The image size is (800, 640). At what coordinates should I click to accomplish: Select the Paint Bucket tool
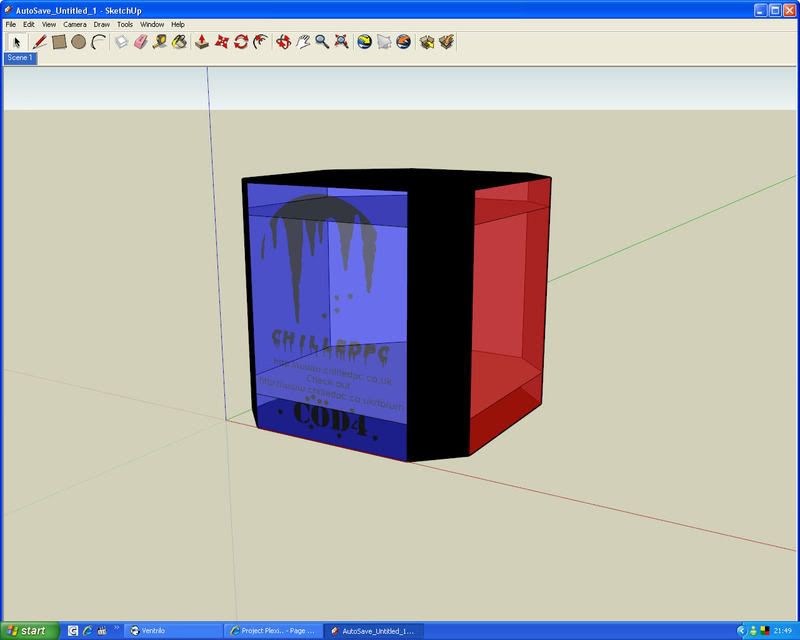(179, 42)
